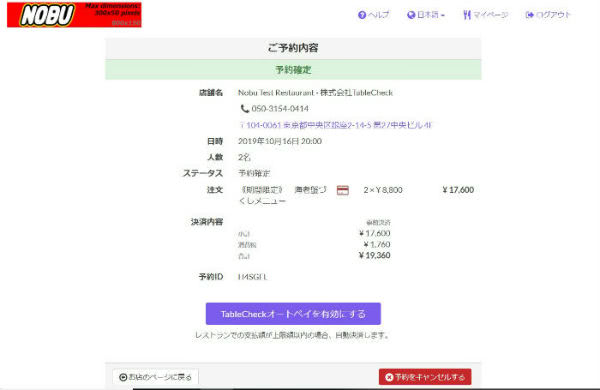Screen dimensions: 600x390
Task: Click the 予約確定 green status banner
Action: pyautogui.click(x=293, y=69)
